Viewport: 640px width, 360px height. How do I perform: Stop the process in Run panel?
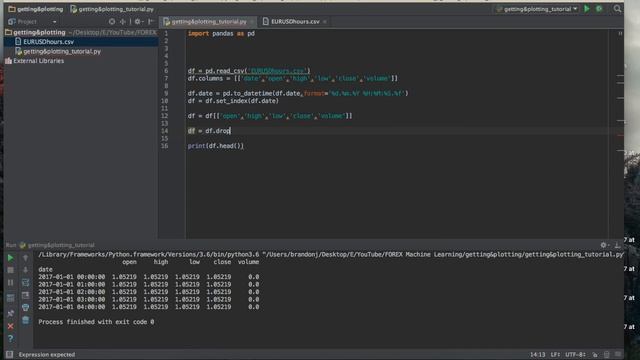click(11, 270)
